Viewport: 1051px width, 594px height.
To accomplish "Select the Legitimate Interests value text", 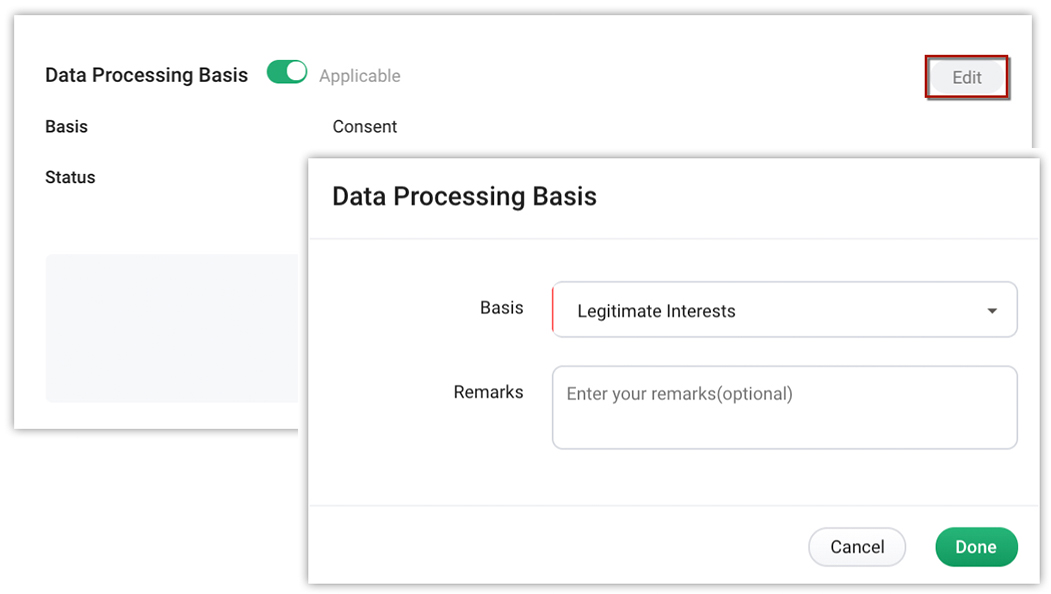I will (656, 311).
